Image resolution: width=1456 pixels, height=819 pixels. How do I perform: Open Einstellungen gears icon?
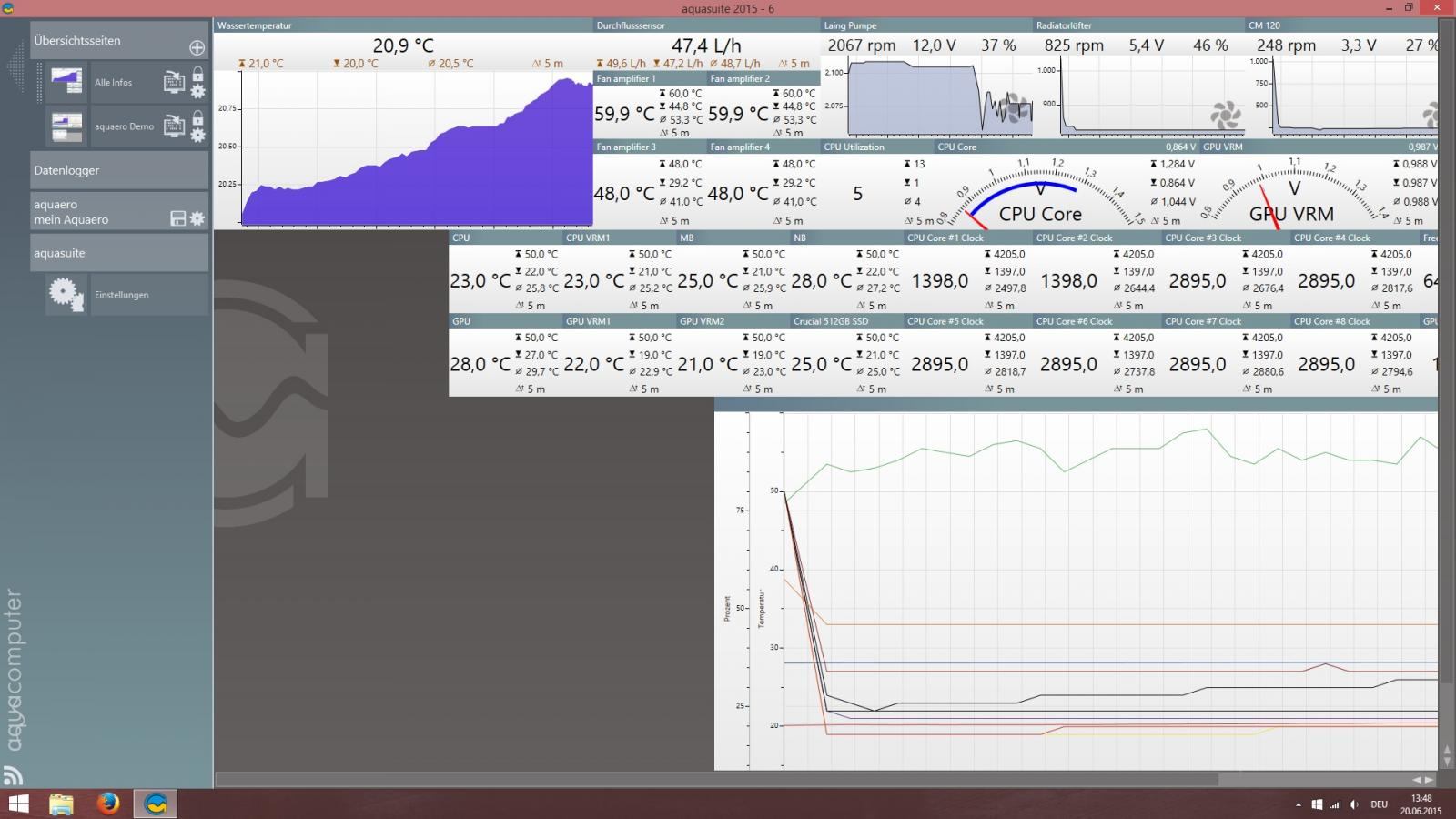click(66, 294)
